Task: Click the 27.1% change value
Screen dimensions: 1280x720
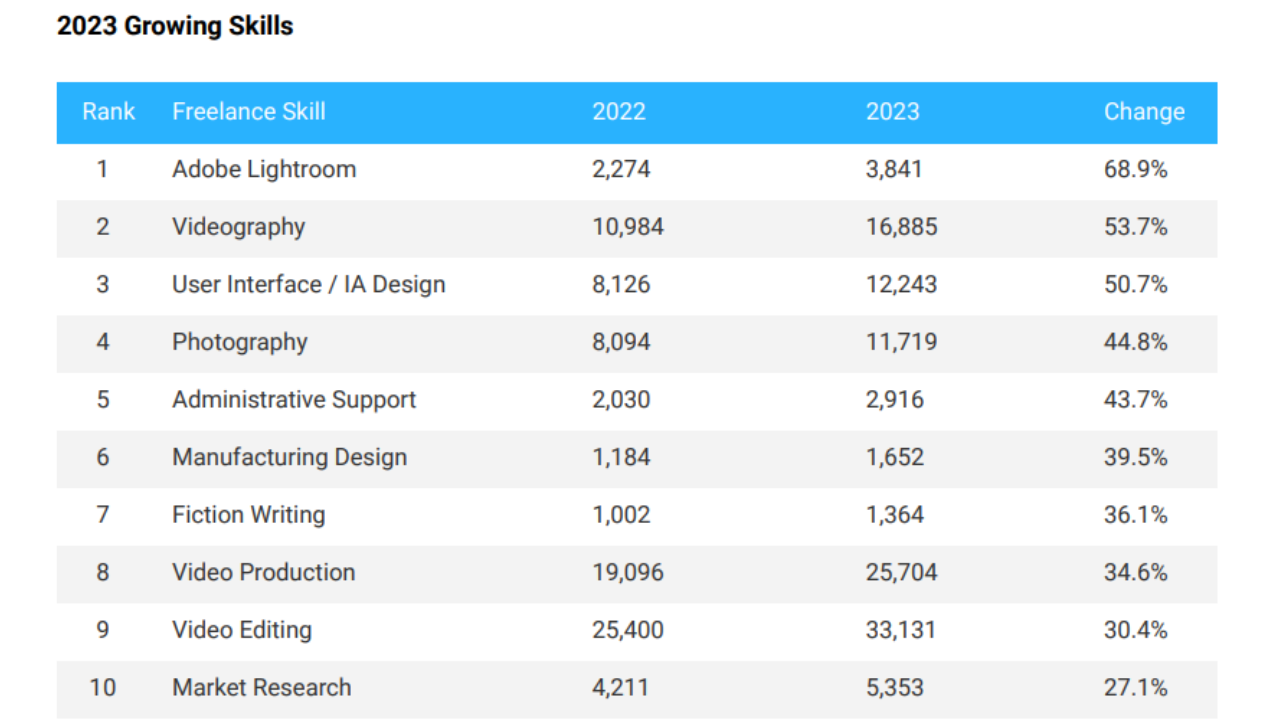Action: click(x=1136, y=687)
